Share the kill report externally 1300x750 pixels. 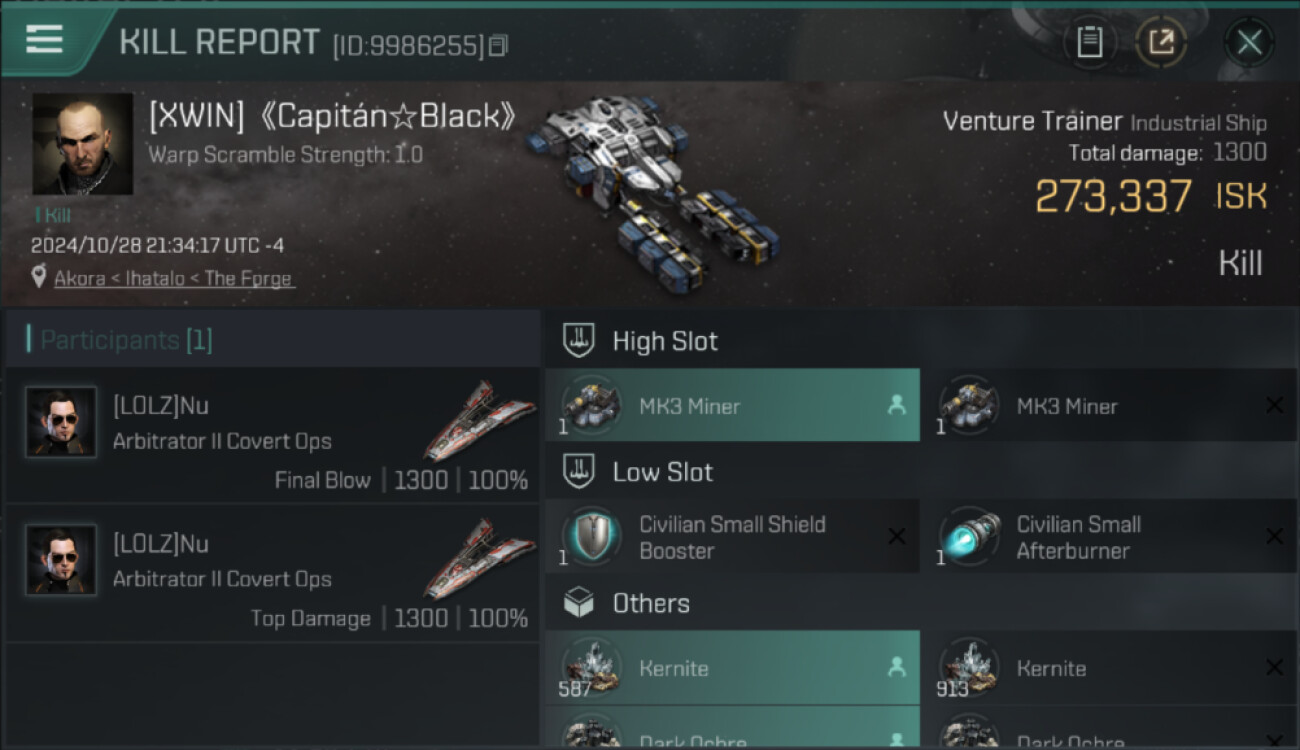click(x=1161, y=42)
